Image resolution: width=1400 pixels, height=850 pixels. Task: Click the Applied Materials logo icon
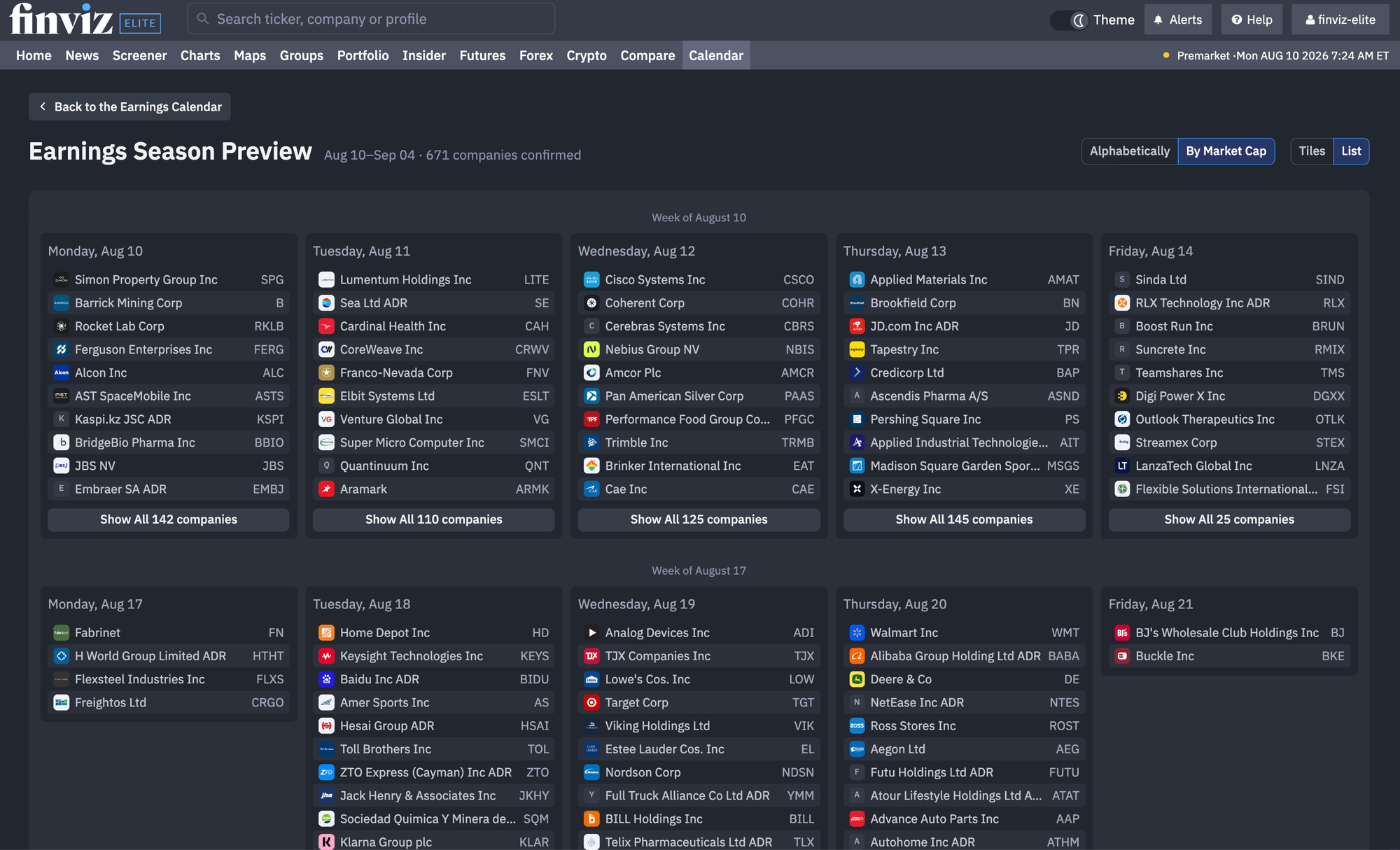tap(857, 280)
